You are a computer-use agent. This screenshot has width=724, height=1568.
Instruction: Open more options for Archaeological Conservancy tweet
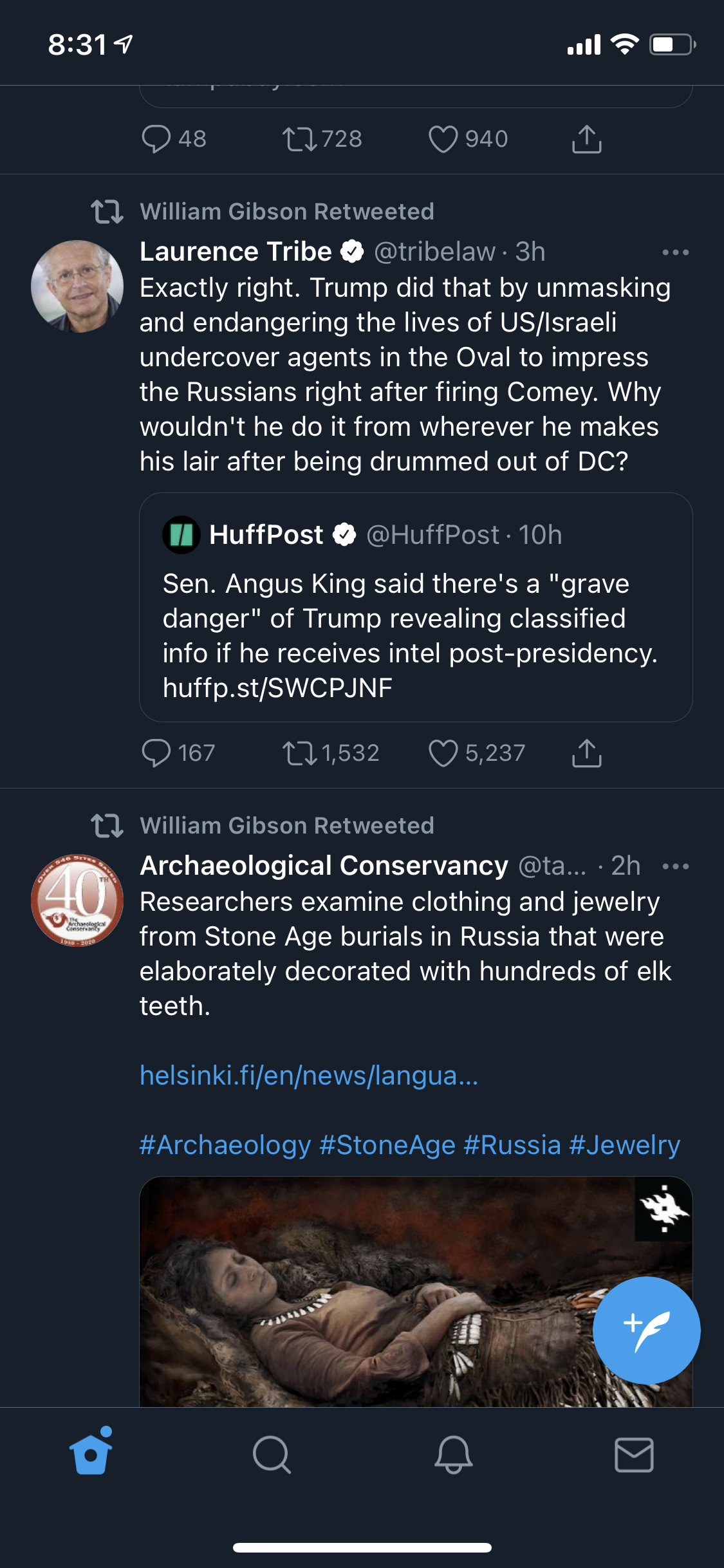point(675,866)
